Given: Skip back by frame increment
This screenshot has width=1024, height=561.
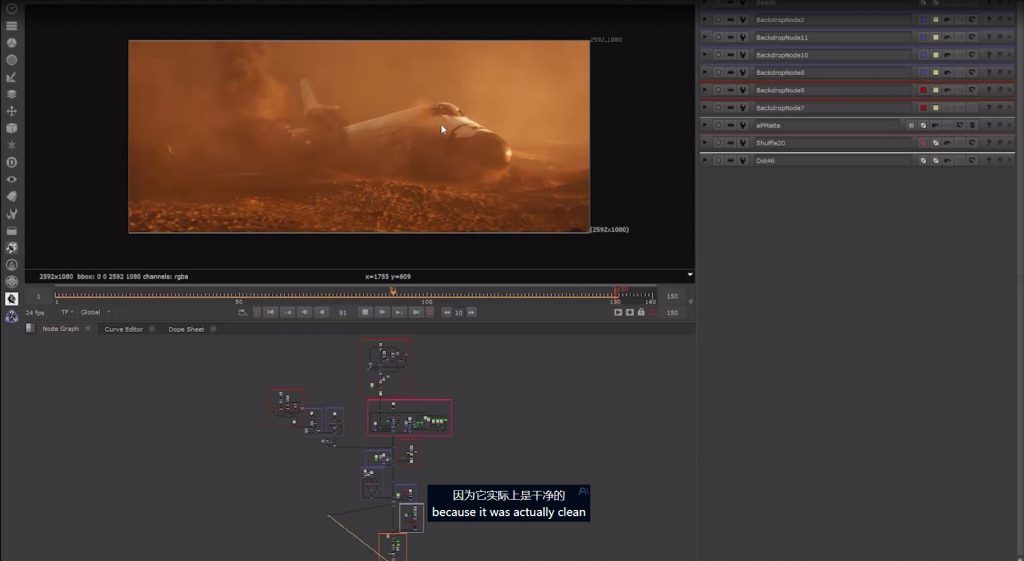Looking at the screenshot, I should point(447,312).
